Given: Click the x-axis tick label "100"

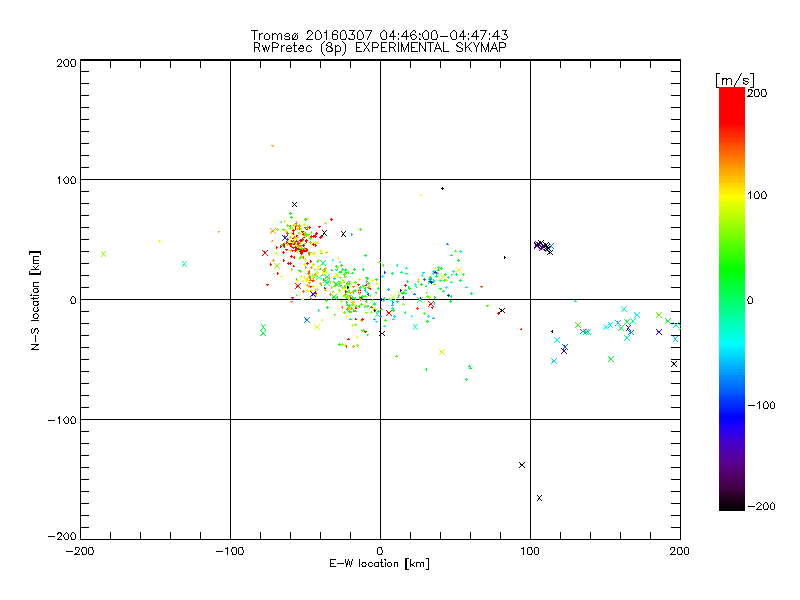Looking at the screenshot, I should coord(530,551).
